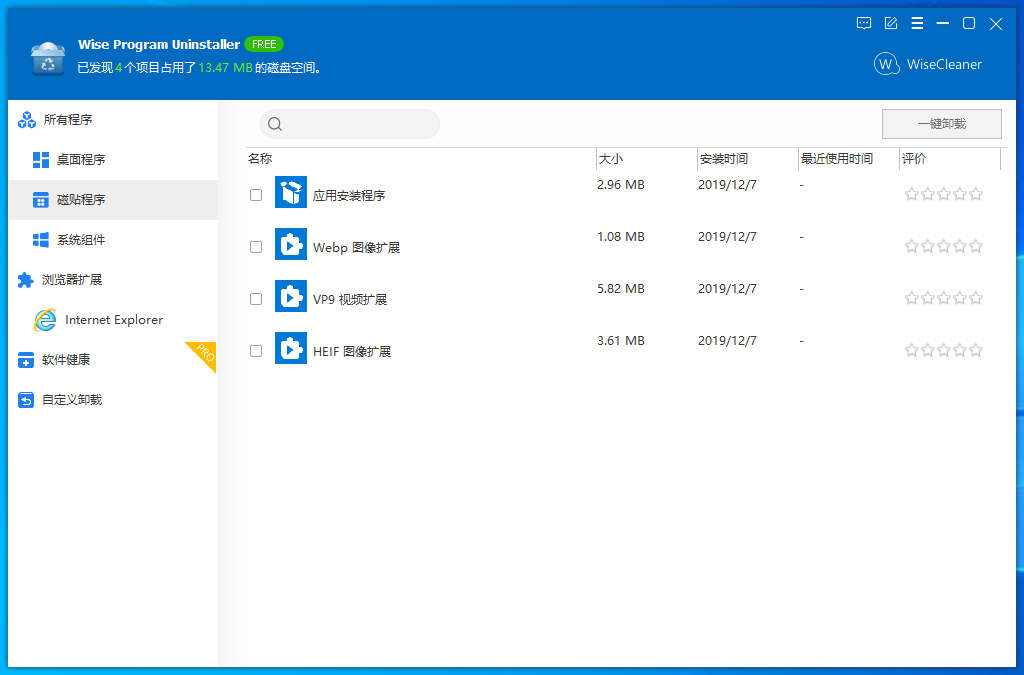
Task: Select the Internet Explorer menu entry
Action: point(113,319)
